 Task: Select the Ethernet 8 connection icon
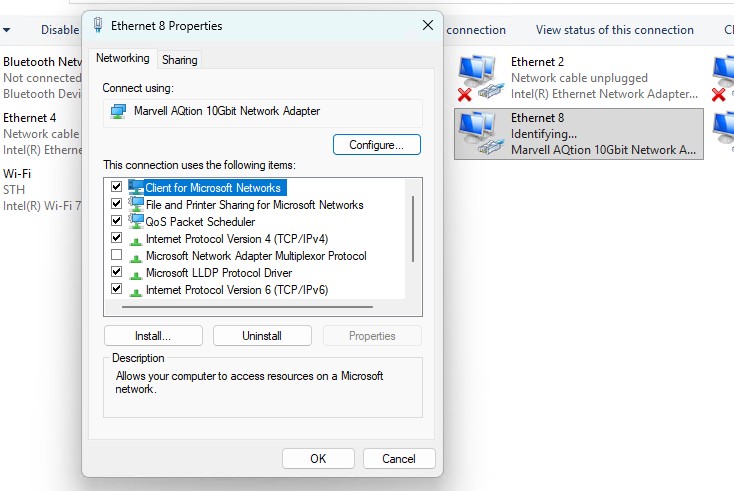[481, 134]
